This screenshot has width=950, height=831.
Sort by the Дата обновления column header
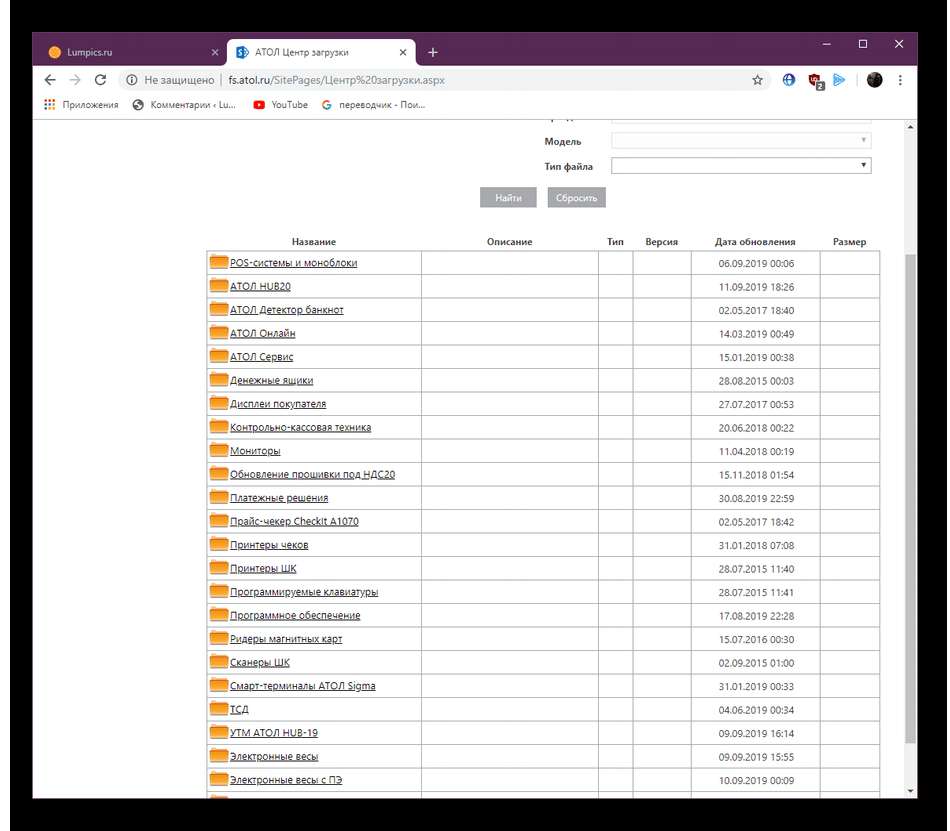(755, 242)
